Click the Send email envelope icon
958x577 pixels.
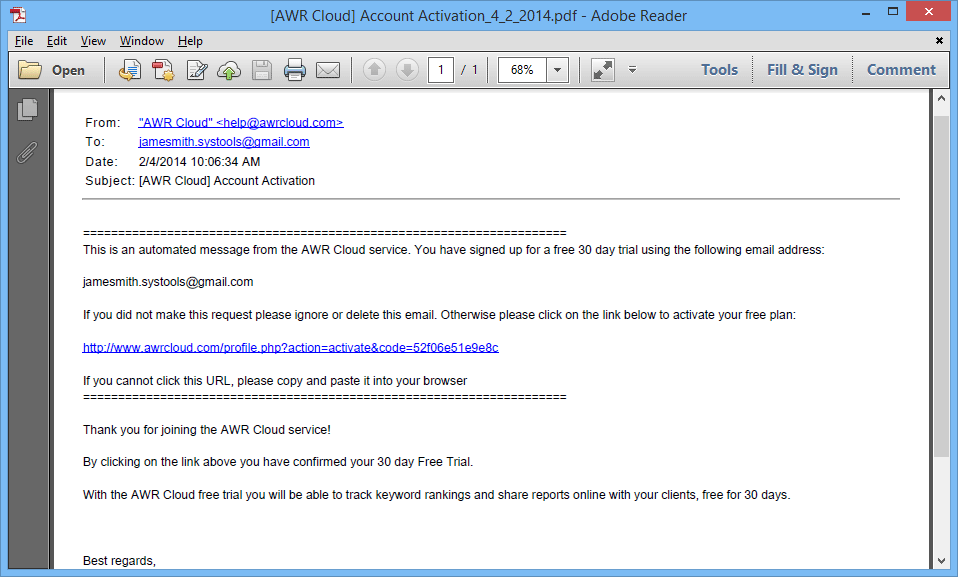pyautogui.click(x=328, y=70)
